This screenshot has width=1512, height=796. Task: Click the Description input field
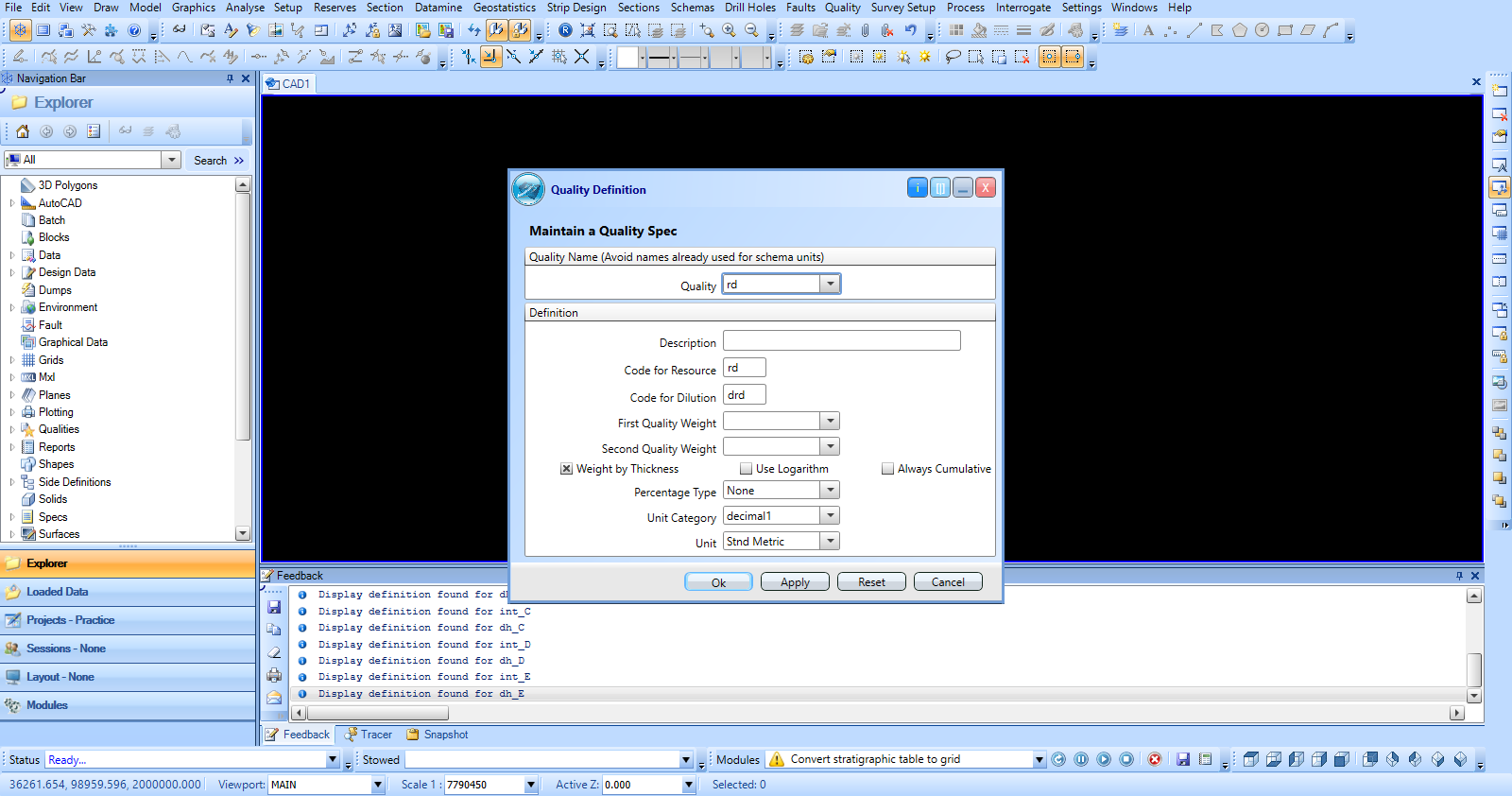pyautogui.click(x=841, y=341)
